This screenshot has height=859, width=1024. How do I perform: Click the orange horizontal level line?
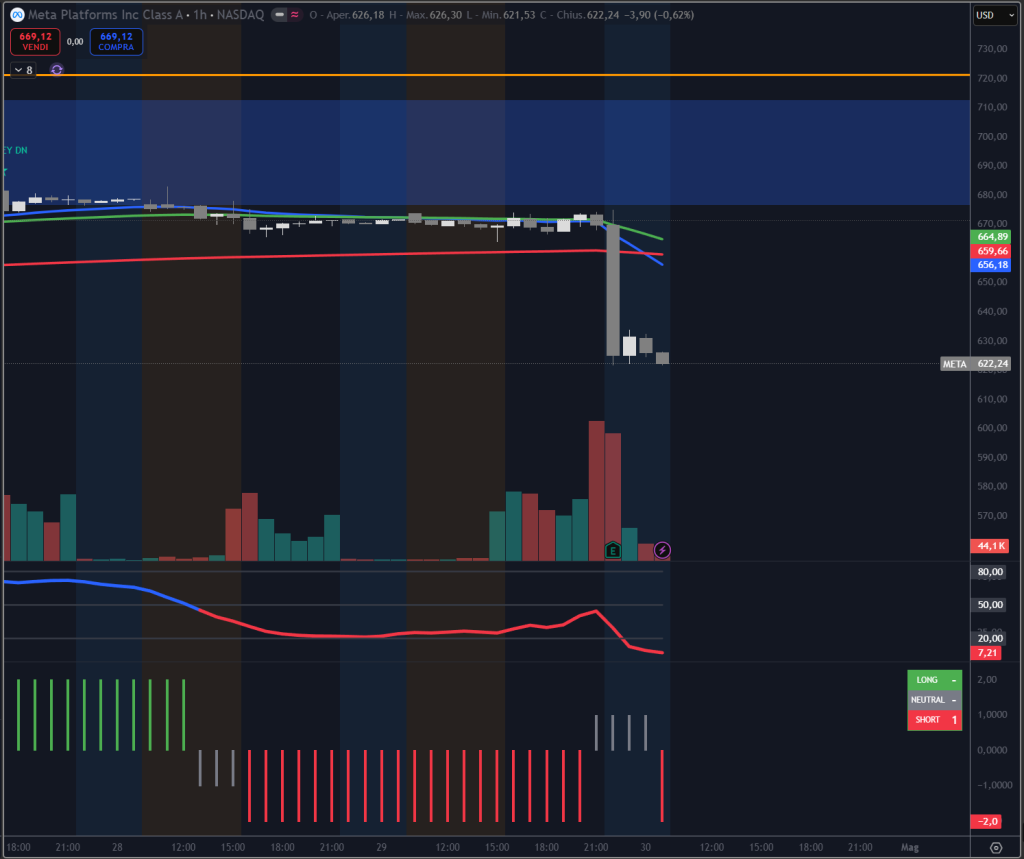(450, 75)
